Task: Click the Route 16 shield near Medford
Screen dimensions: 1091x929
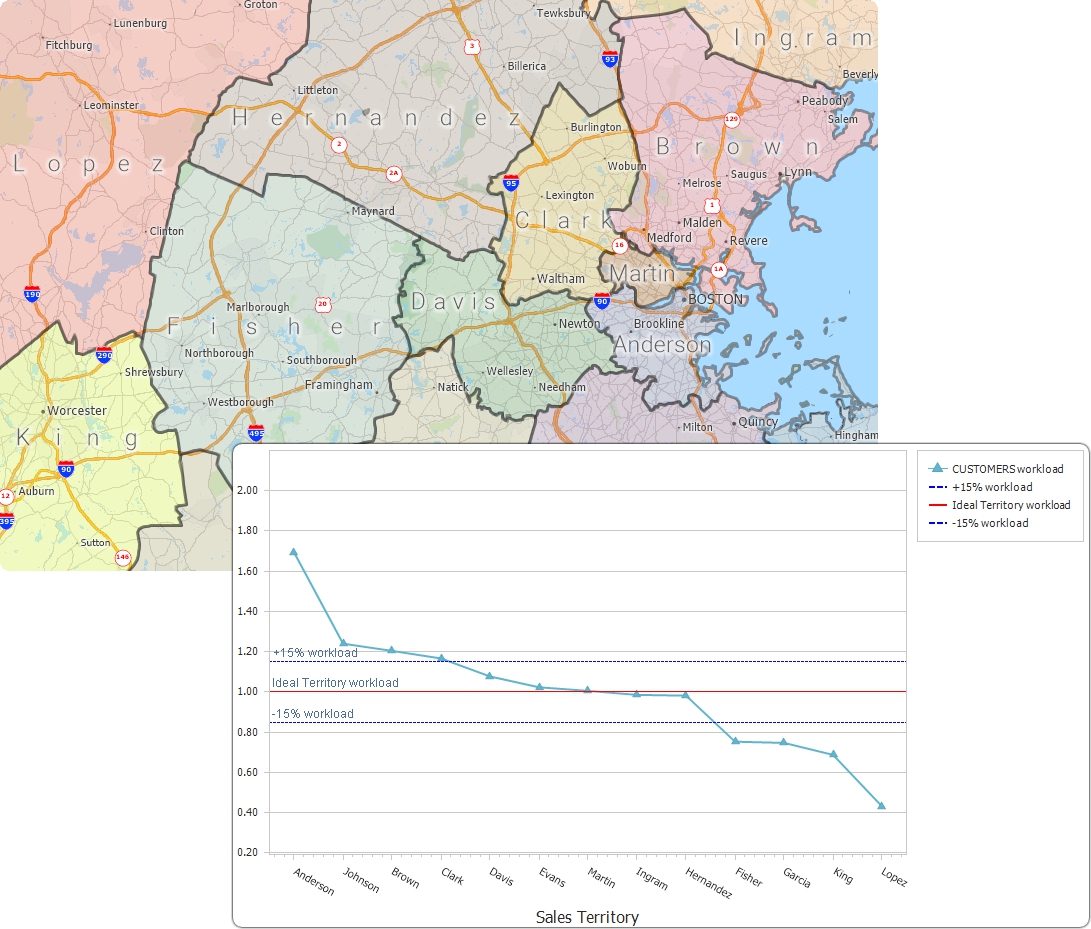Action: pos(620,244)
